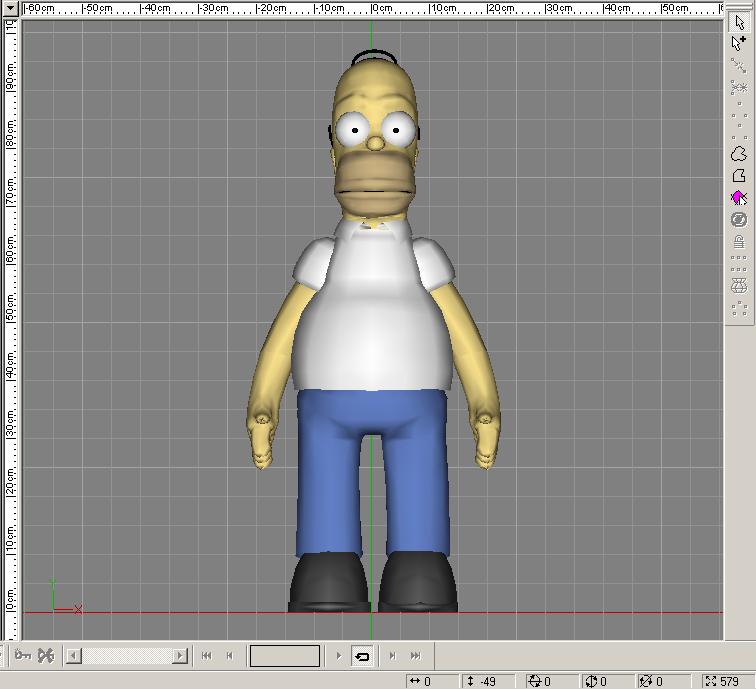The image size is (756, 690).
Task: Click the vertical offset value -49
Action: click(x=488, y=682)
